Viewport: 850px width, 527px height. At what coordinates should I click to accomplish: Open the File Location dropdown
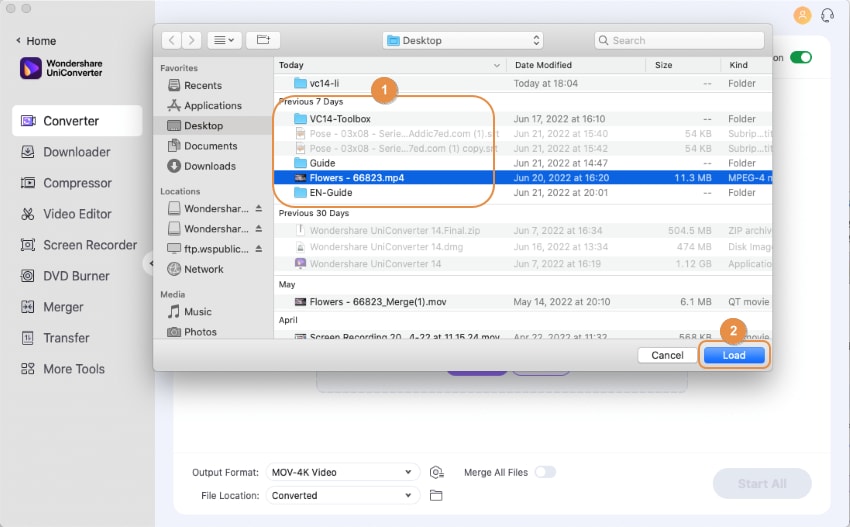(342, 496)
